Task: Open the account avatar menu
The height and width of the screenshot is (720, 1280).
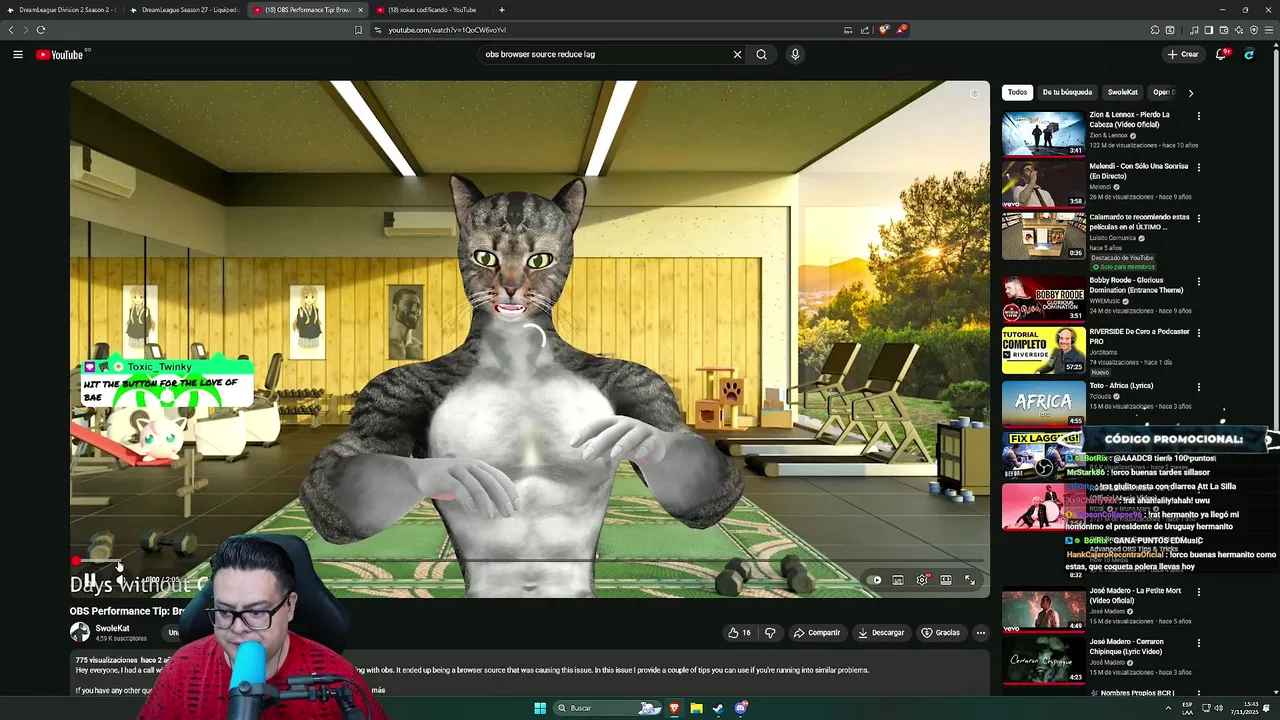Action: click(1249, 54)
